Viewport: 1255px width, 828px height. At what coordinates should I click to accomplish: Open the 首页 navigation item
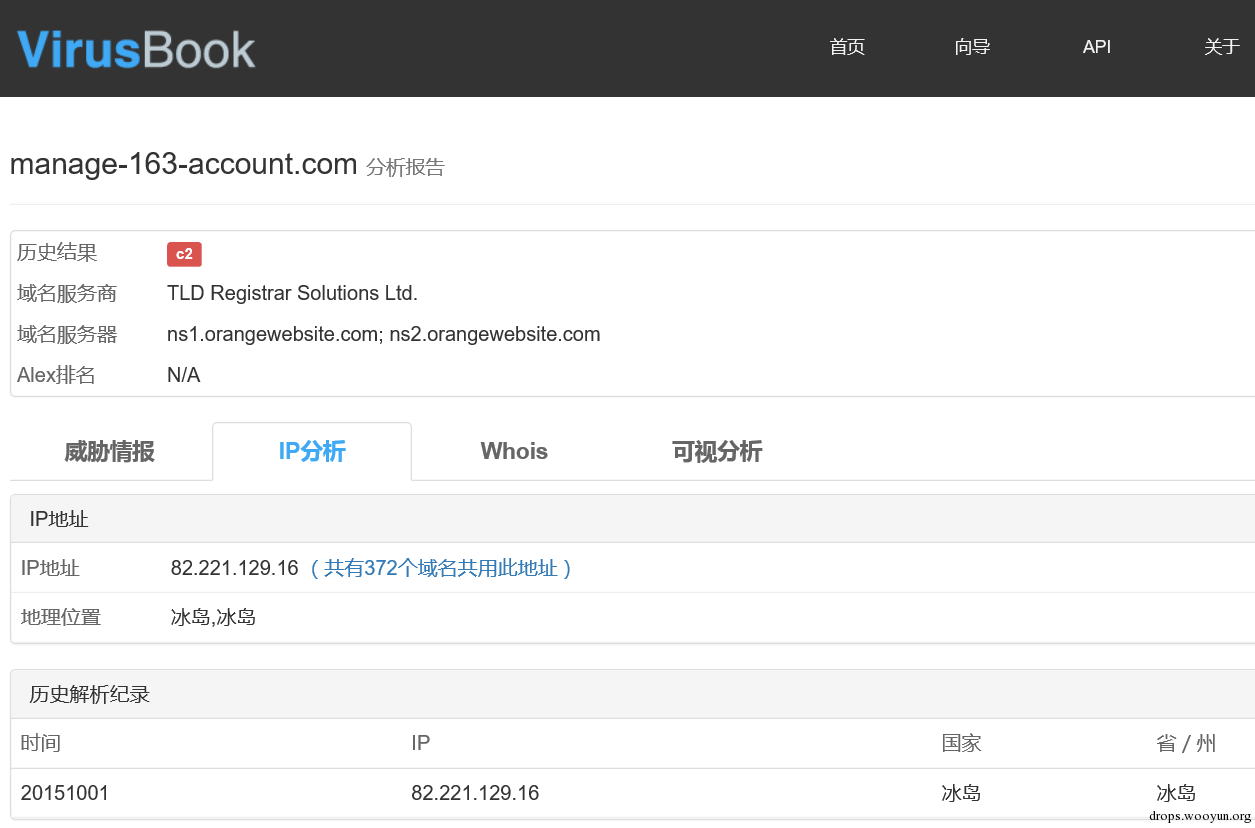[847, 47]
